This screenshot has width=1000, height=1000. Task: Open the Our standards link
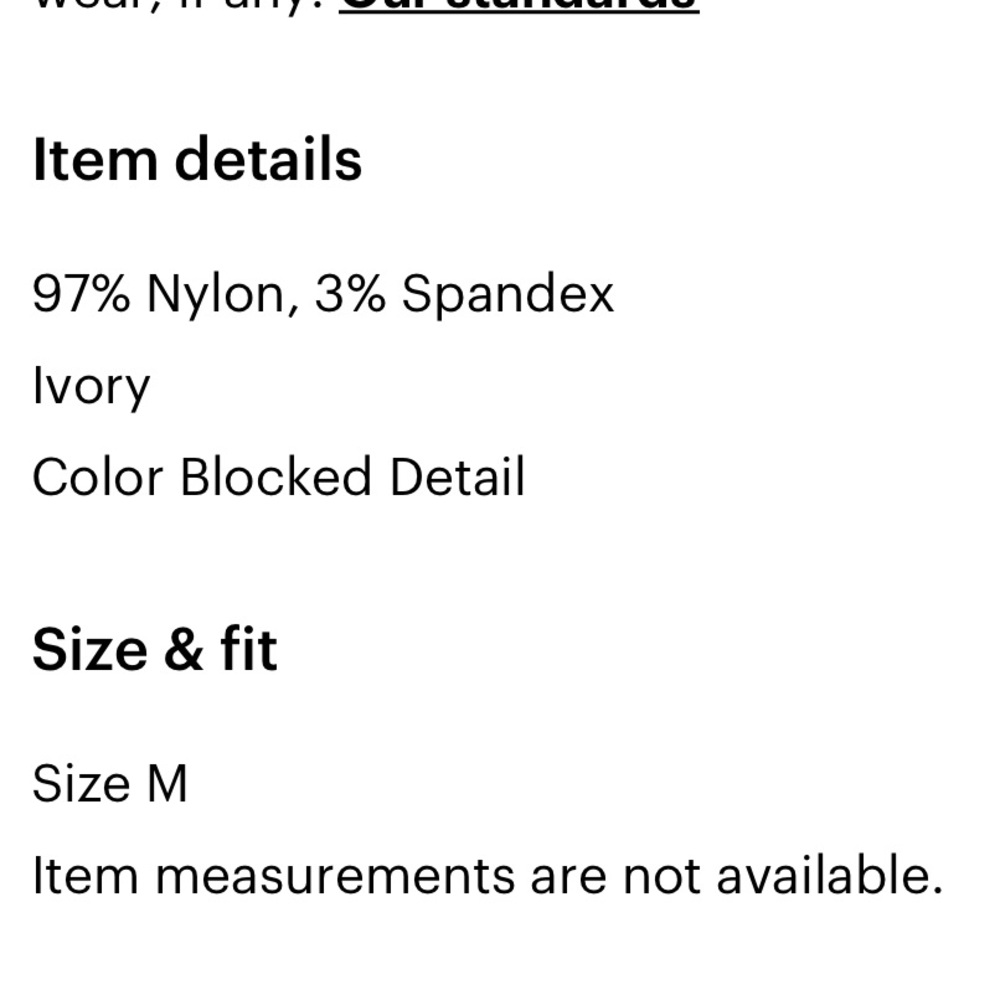click(x=518, y=5)
